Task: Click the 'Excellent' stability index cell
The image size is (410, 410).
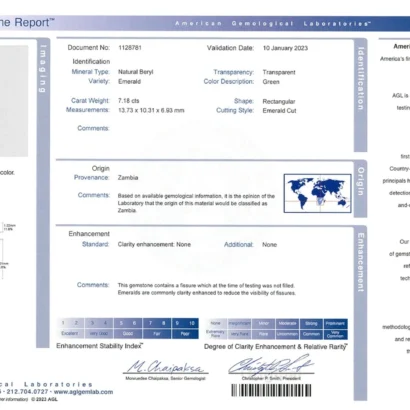Action: tap(70, 333)
